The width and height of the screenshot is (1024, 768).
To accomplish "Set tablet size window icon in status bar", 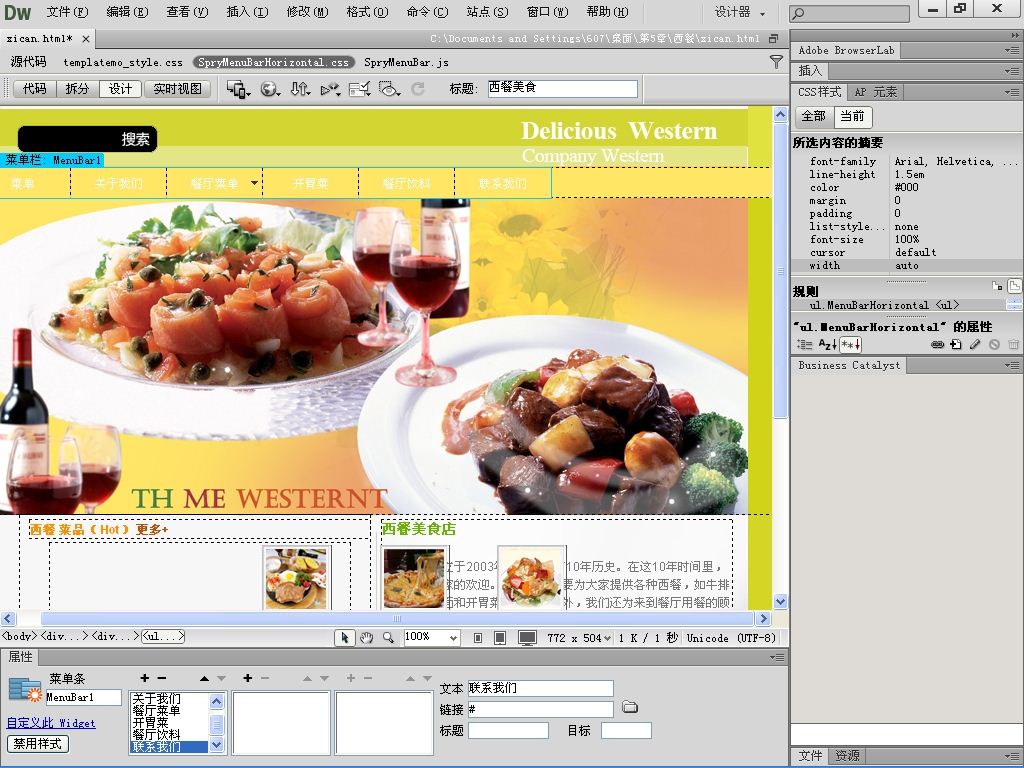I will point(500,638).
